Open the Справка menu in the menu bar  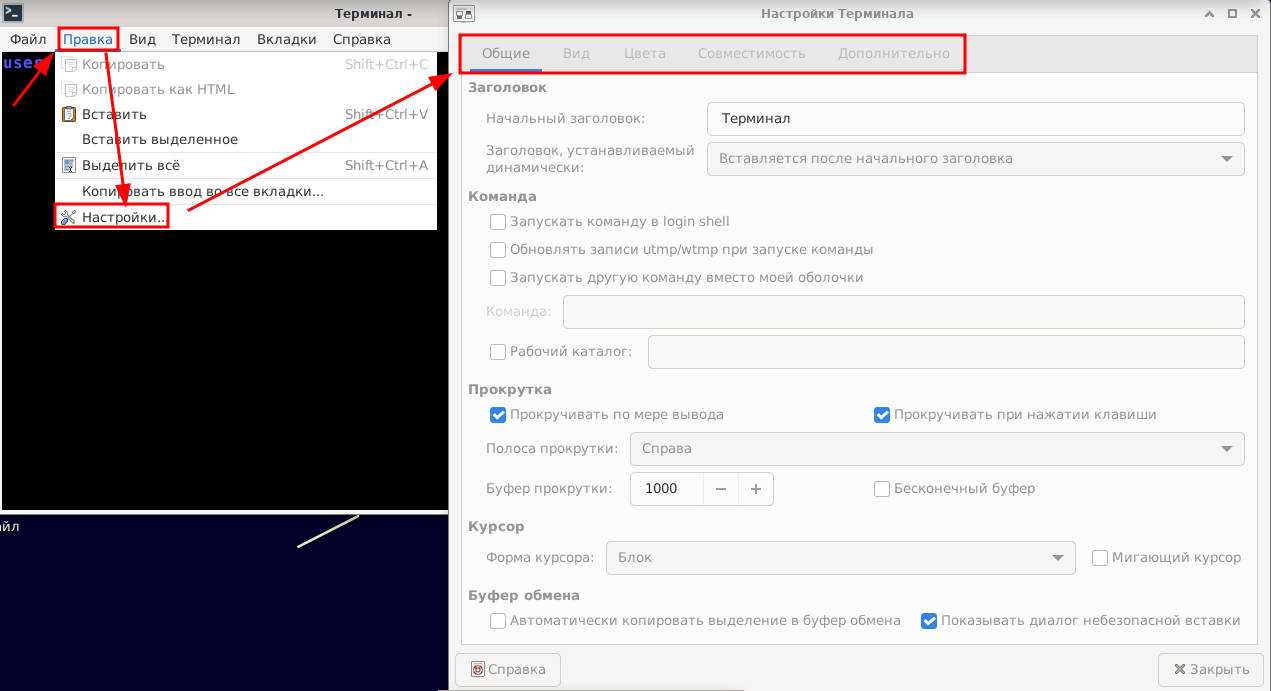click(362, 39)
